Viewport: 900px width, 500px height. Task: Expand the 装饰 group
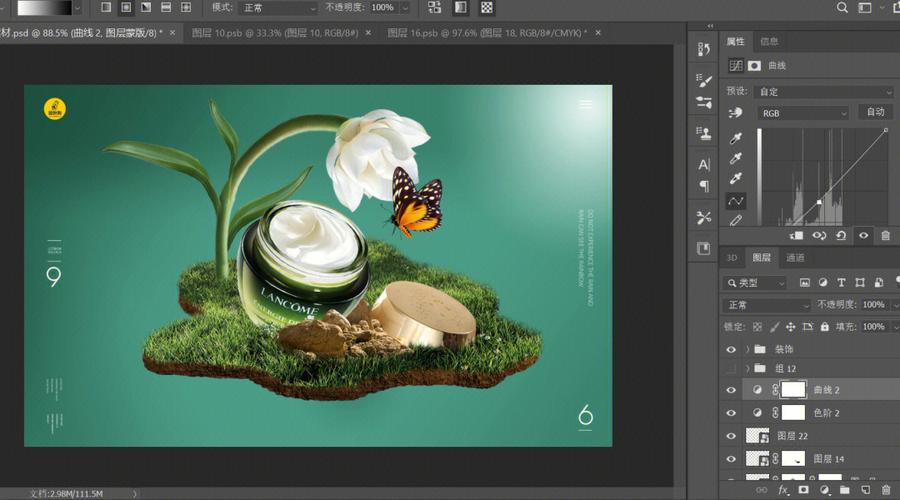point(747,350)
